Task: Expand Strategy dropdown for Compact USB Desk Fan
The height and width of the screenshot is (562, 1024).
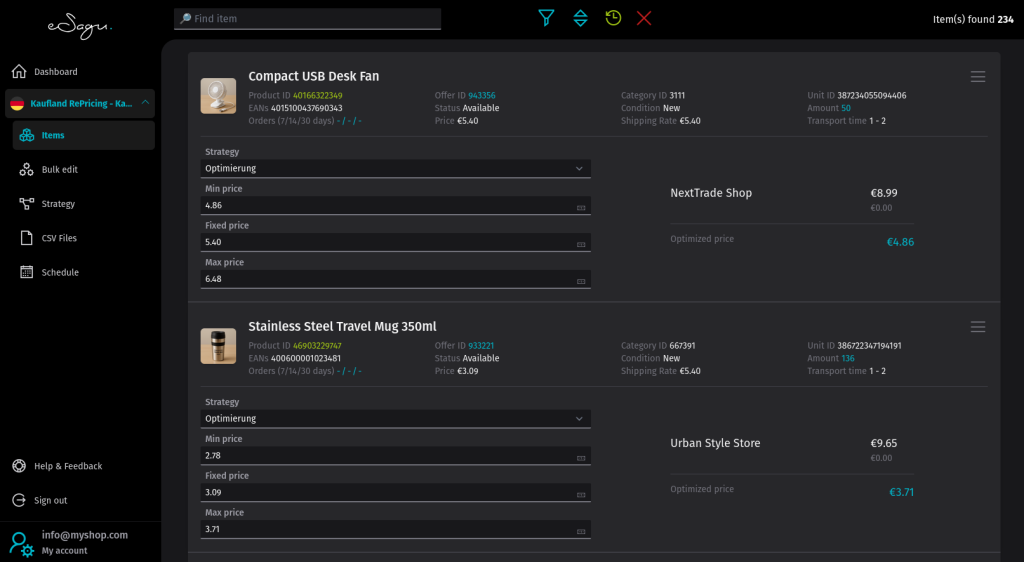Action: click(579, 169)
